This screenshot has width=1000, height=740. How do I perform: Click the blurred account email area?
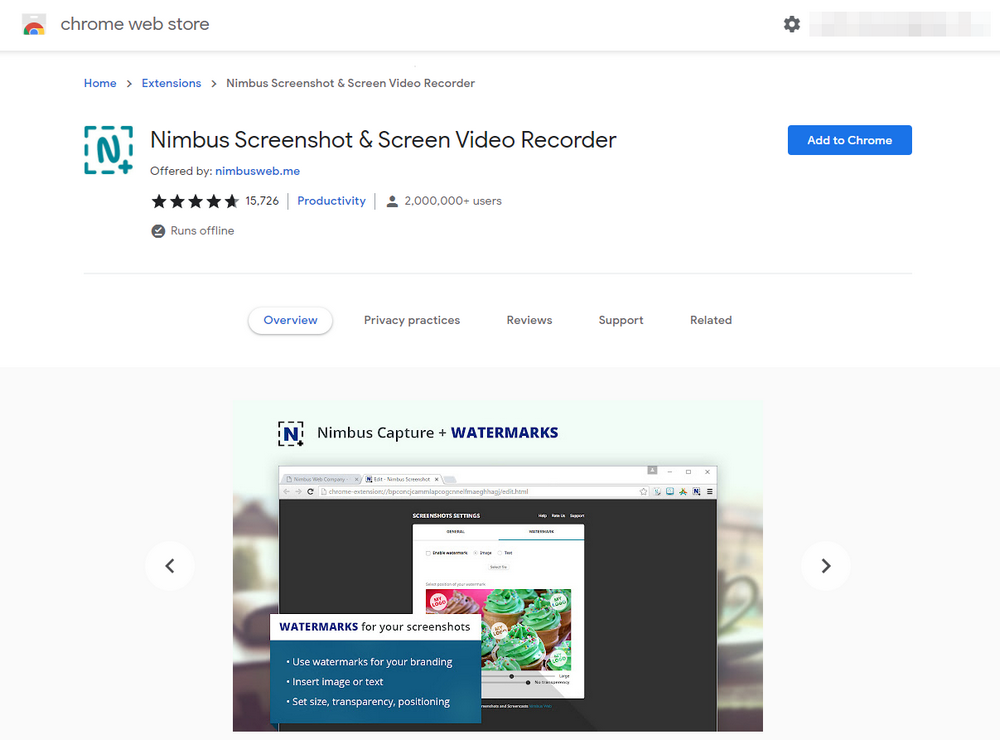(899, 24)
